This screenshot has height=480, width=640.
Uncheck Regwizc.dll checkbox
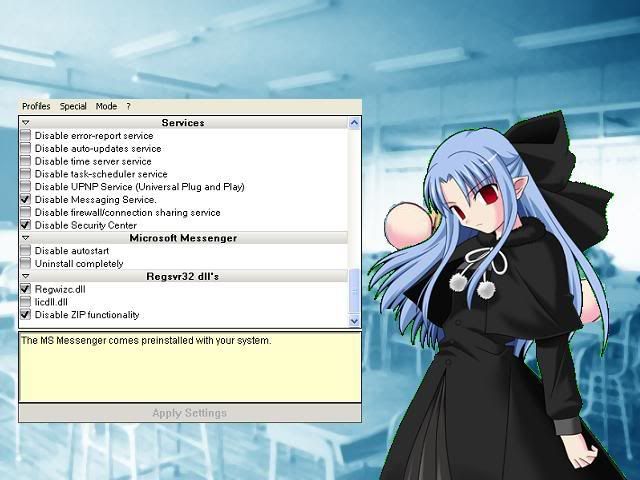(x=26, y=289)
